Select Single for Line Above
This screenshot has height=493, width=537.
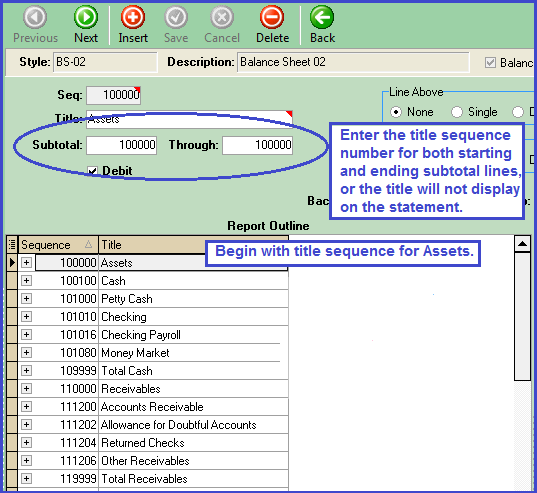tap(457, 112)
